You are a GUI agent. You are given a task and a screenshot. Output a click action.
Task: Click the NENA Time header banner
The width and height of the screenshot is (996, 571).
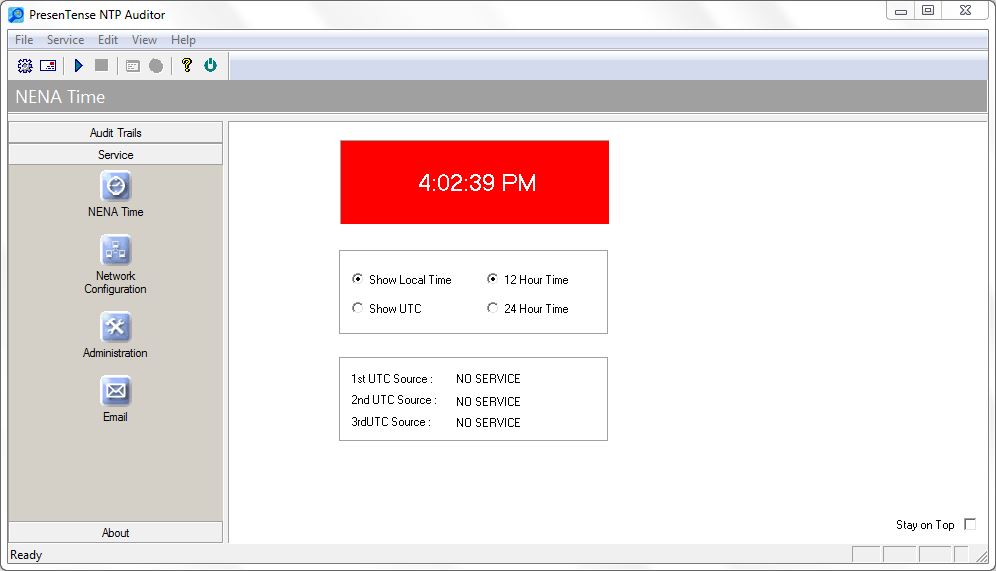[x=498, y=97]
